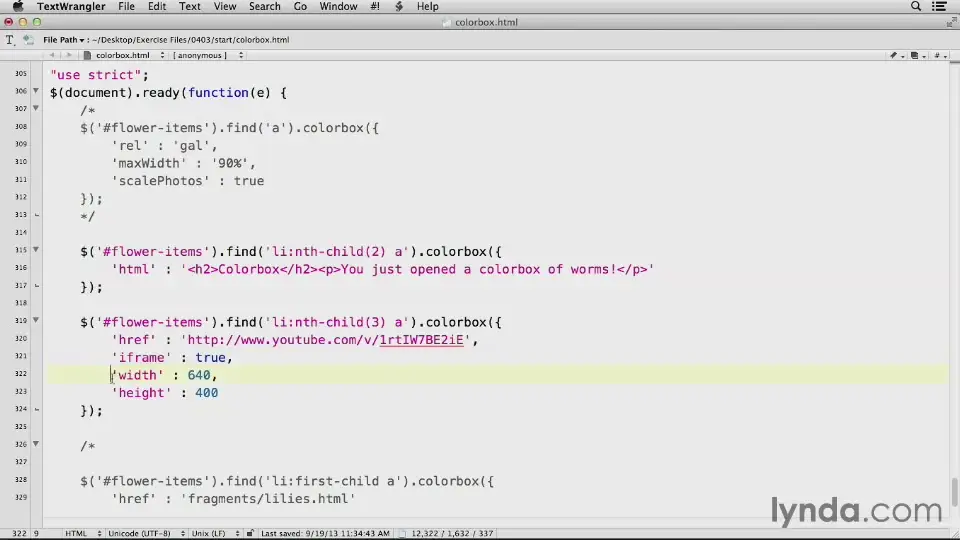Image resolution: width=960 pixels, height=540 pixels.
Task: Enter full screen mode via corner arrows
Action: 951,22
